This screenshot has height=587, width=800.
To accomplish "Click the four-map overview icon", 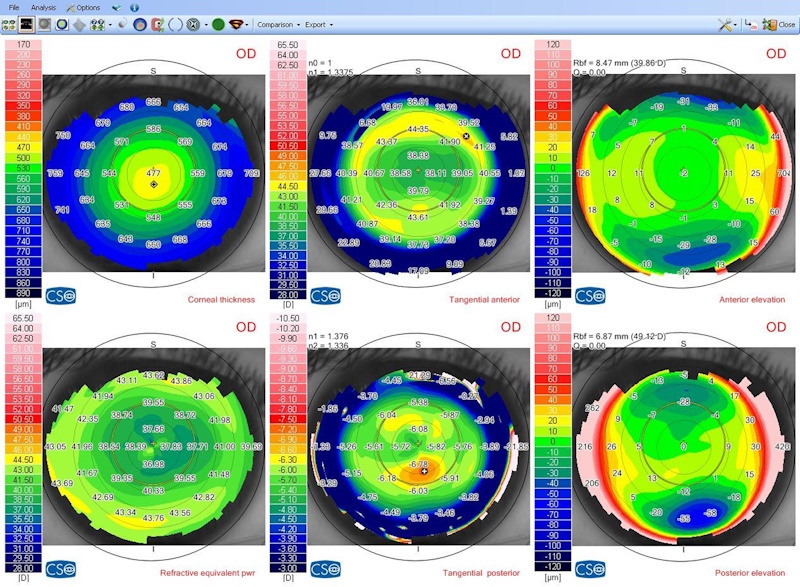I will [x=9, y=24].
